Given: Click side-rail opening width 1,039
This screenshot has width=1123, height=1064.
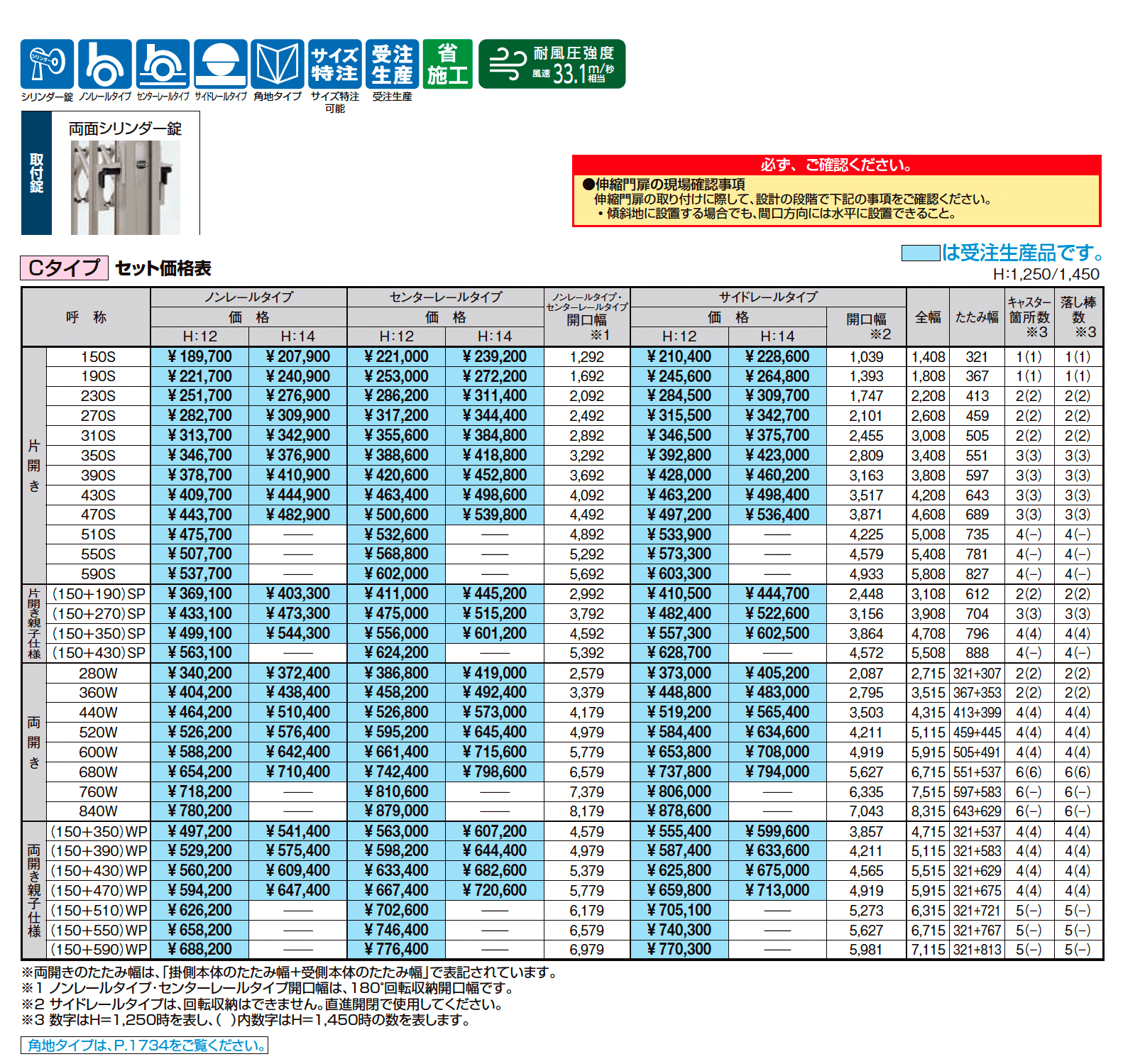Looking at the screenshot, I should [x=866, y=357].
